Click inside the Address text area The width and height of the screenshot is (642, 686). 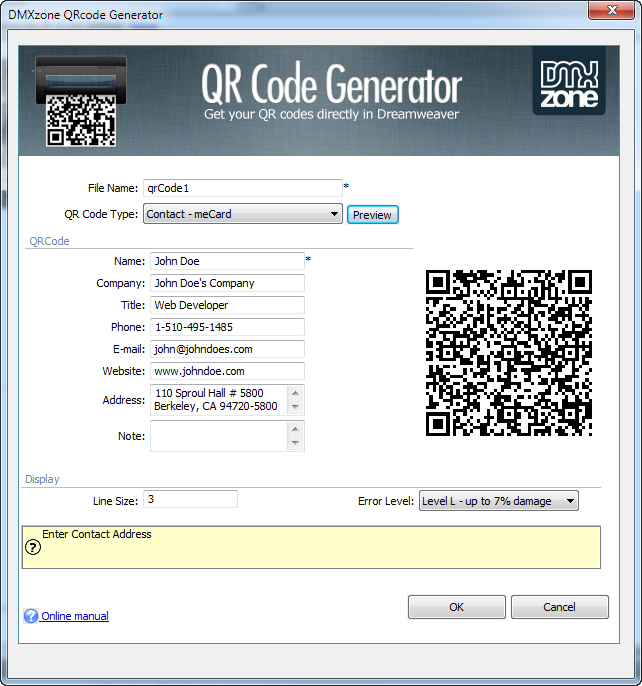[218, 400]
